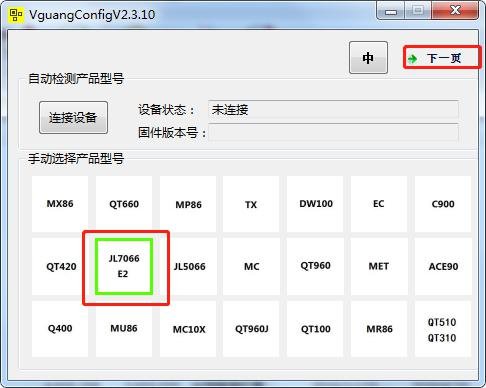Viewport: 486px width, 388px height.
Task: Choose the MU86 model tile
Action: [x=124, y=330]
